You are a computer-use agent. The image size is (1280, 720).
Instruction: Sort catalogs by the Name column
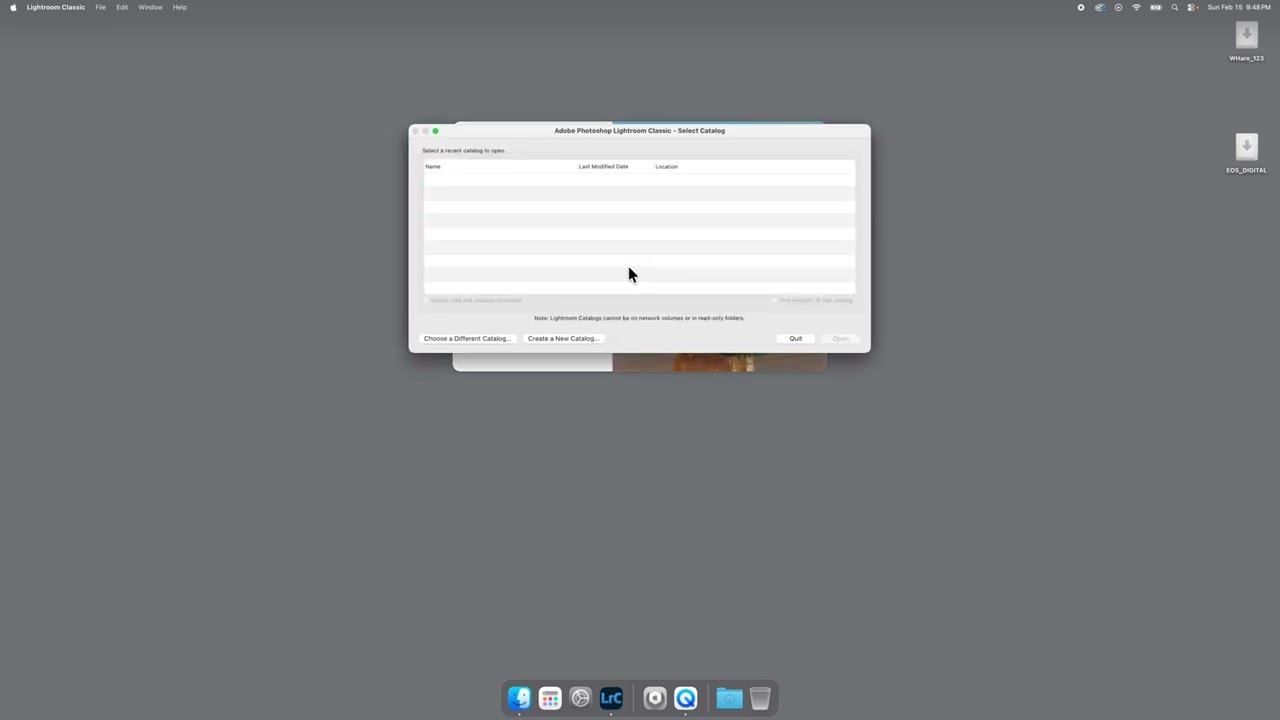point(433,166)
